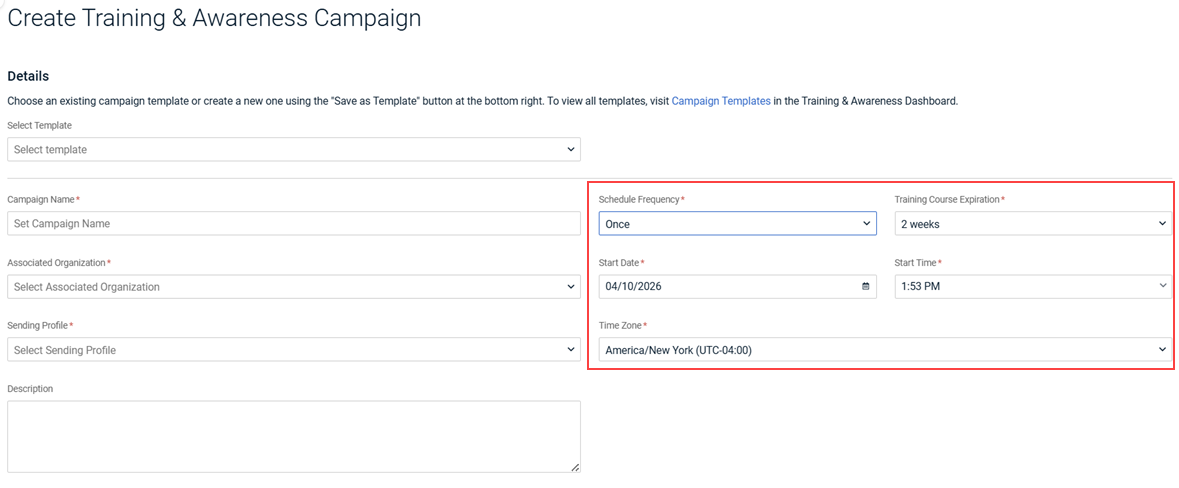Image resolution: width=1179 pixels, height=488 pixels.
Task: Focus the Set Campaign Name text field
Action: (293, 224)
